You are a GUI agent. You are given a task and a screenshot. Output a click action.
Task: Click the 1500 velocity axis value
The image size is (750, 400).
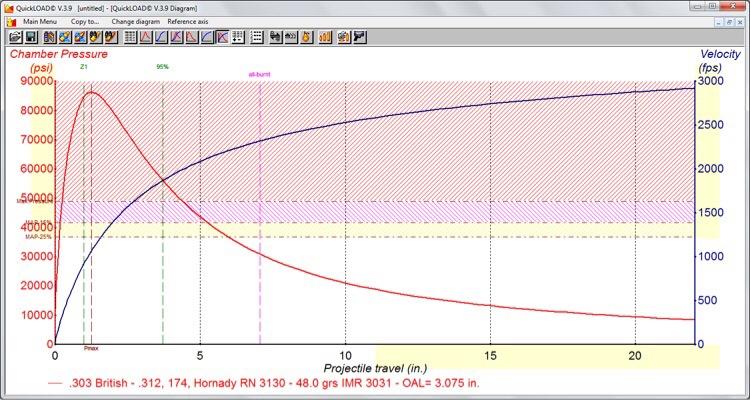point(710,212)
